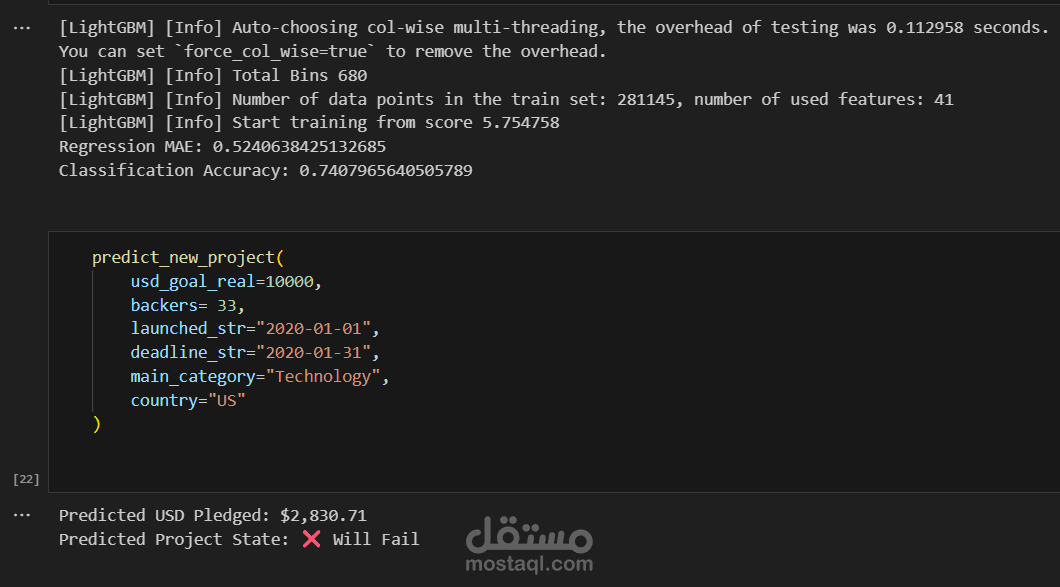Click the Total Bins 680 log line
Viewport: 1060px width, 587px height.
pyautogui.click(x=212, y=75)
